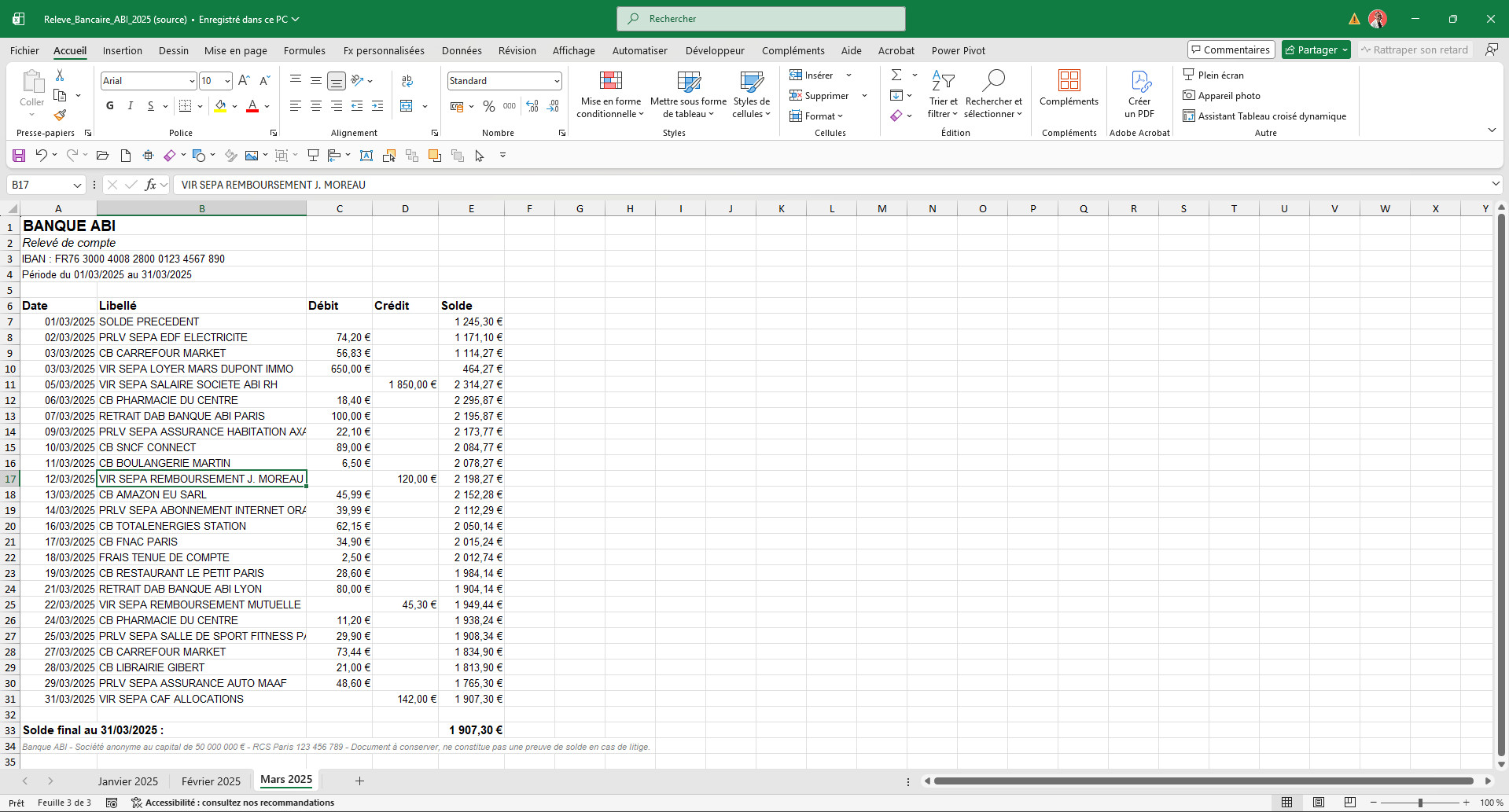Click the percent style icon
Screen dimensions: 1509x812
489,106
